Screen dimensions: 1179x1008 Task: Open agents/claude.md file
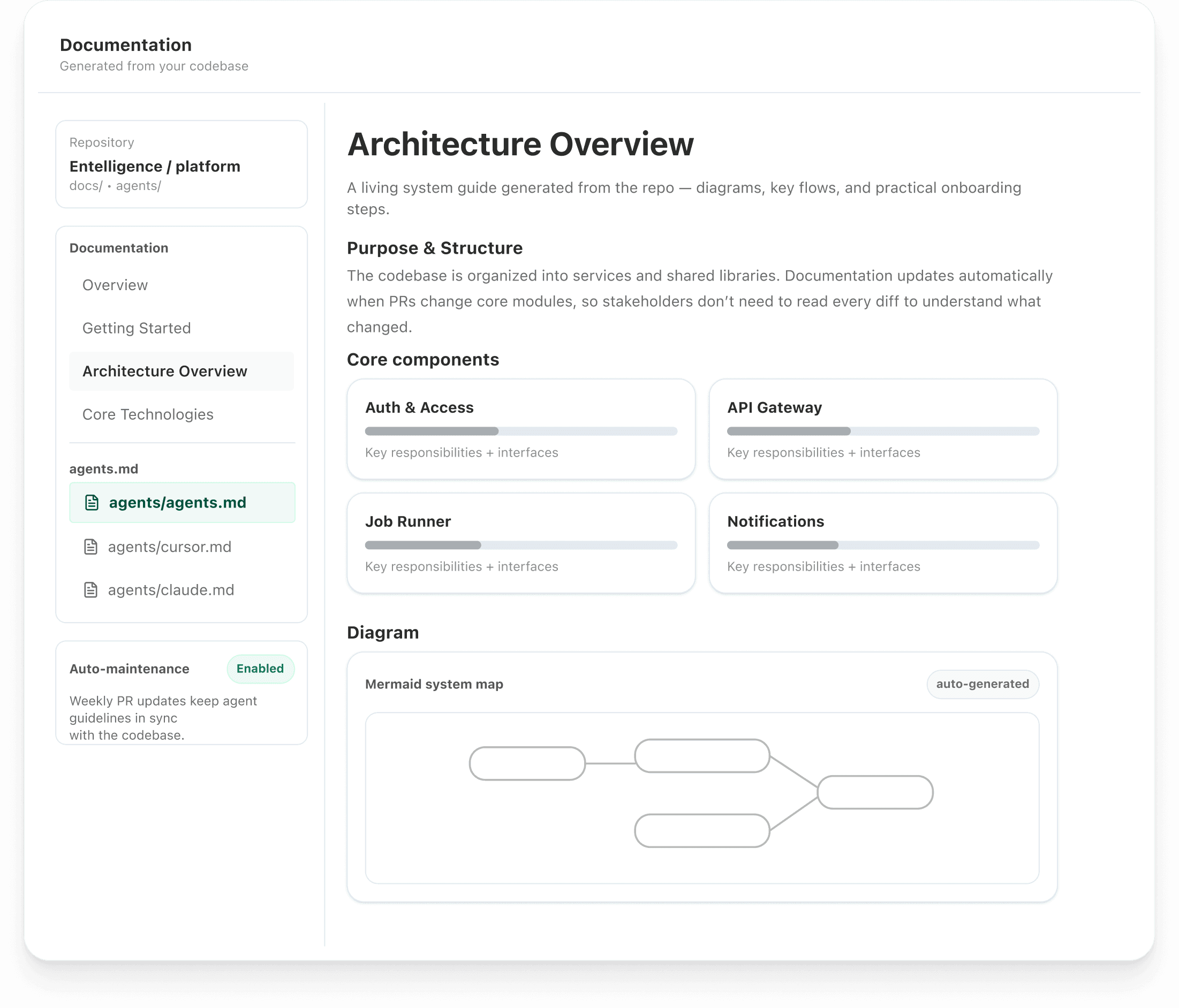coord(171,590)
